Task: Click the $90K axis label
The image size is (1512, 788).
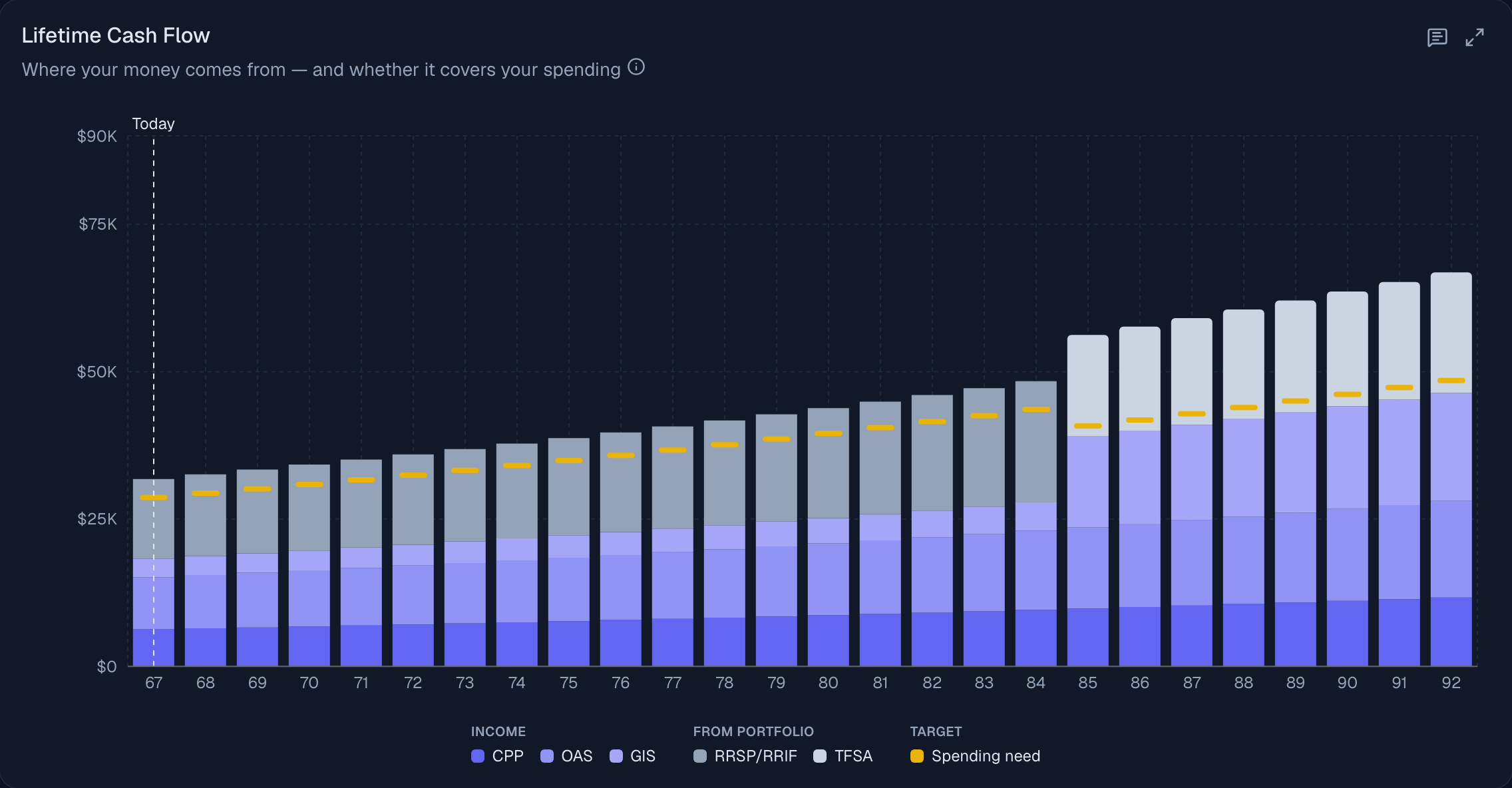Action: point(97,136)
